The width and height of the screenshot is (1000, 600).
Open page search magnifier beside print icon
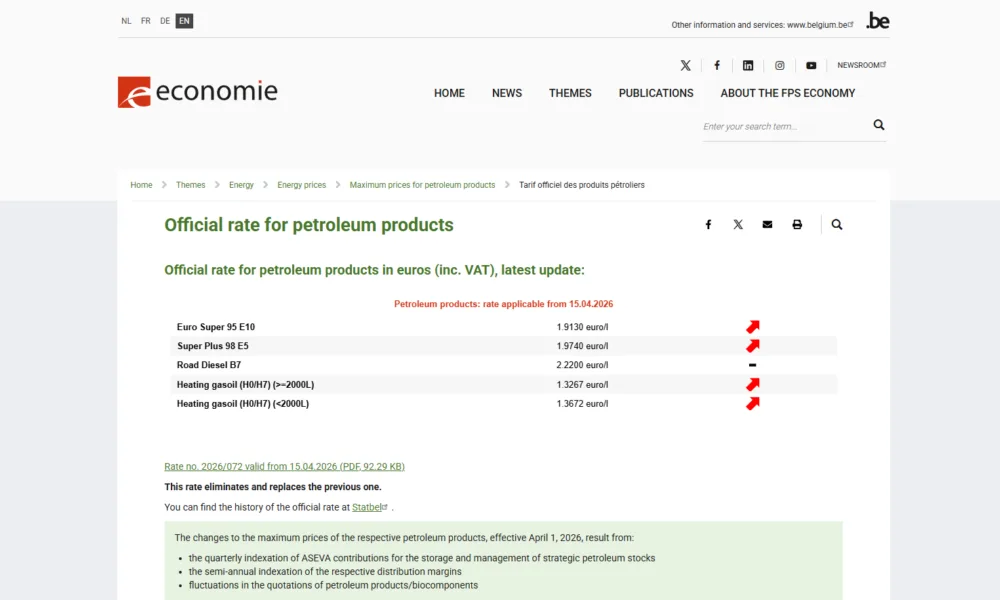(837, 225)
